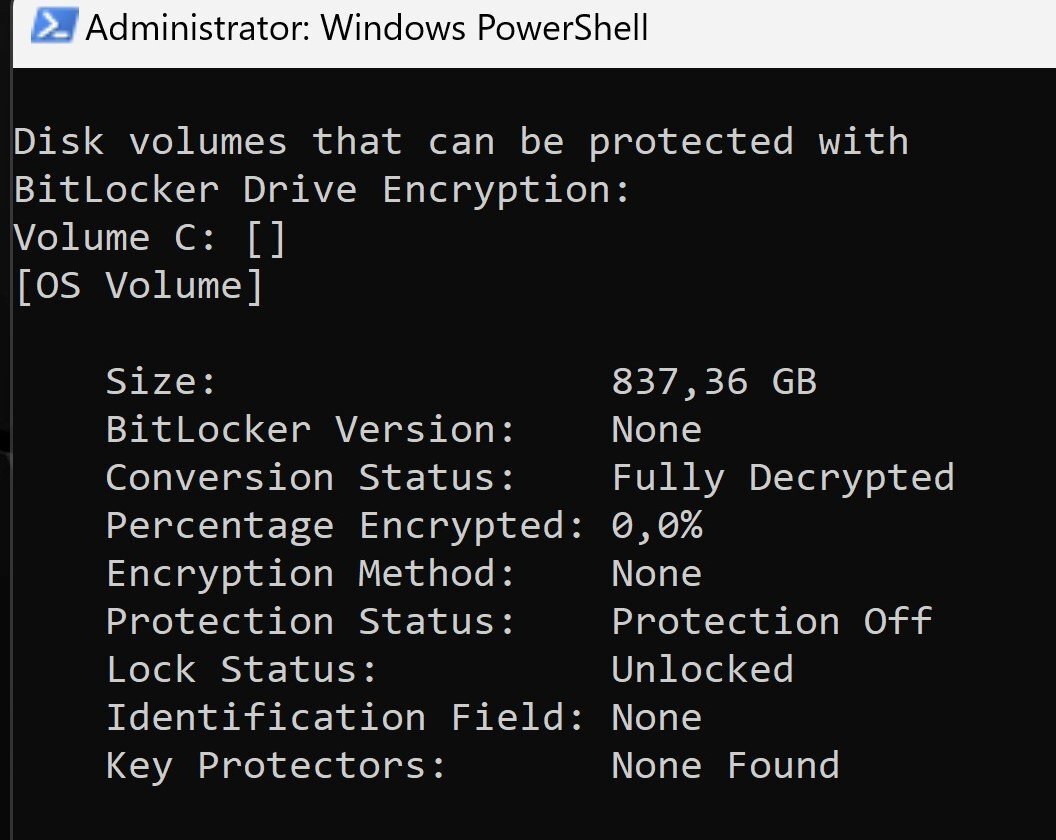Screen dimensions: 1056x840
Task: Click the 'Key Protectors:' label
Action: 276,767
